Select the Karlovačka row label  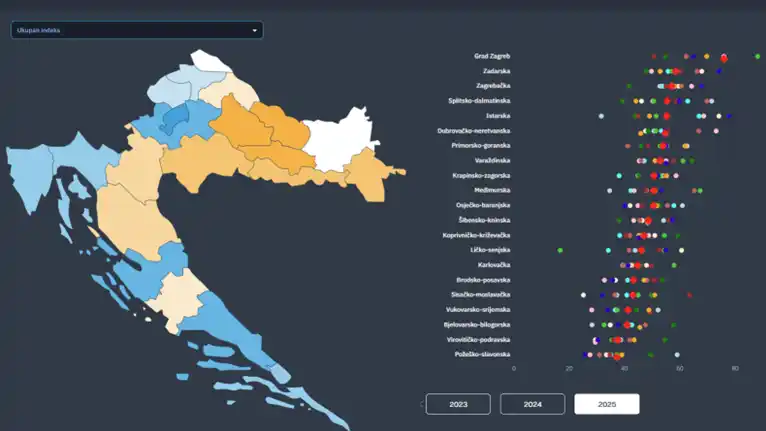pyautogui.click(x=494, y=265)
